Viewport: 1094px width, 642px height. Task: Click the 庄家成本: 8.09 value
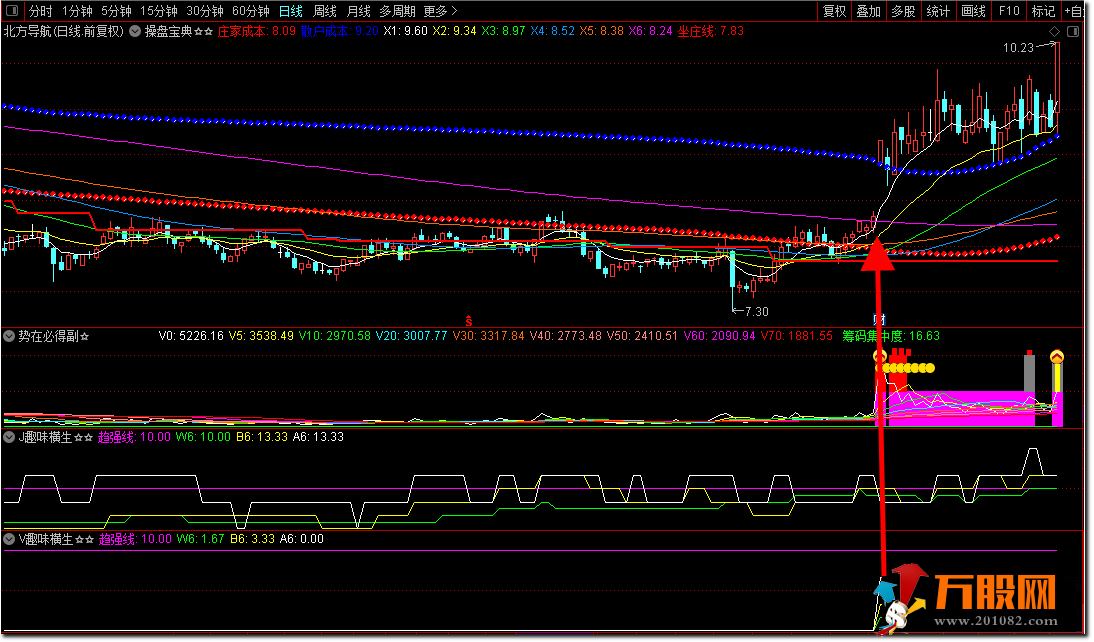point(256,31)
